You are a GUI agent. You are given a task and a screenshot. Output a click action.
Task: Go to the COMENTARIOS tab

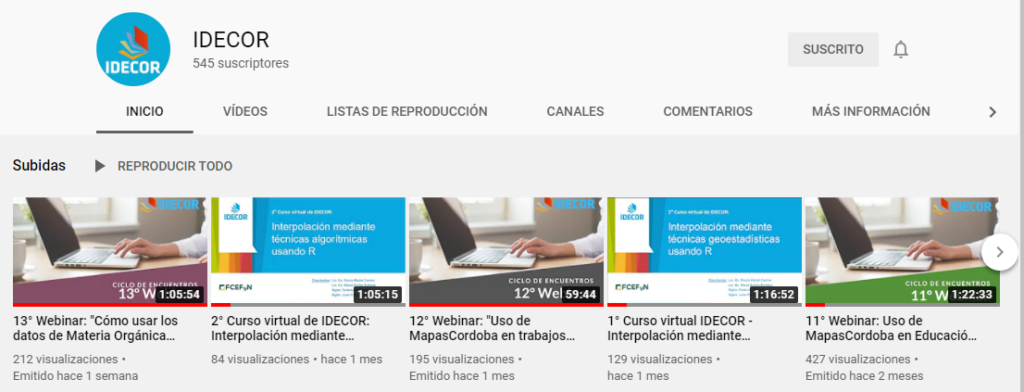point(708,112)
